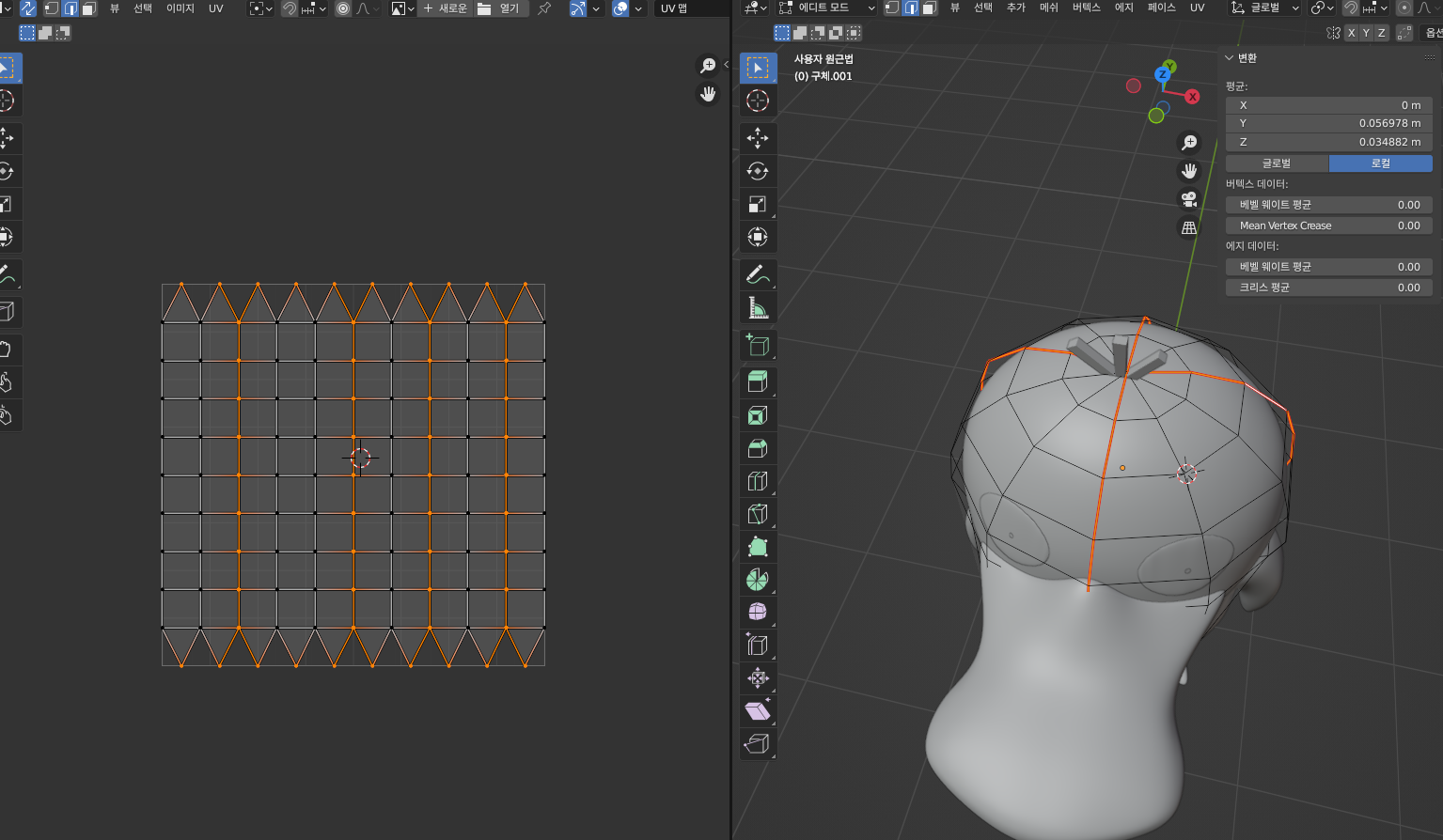Image resolution: width=1443 pixels, height=840 pixels.
Task: Select the Measure tool
Action: (758, 307)
